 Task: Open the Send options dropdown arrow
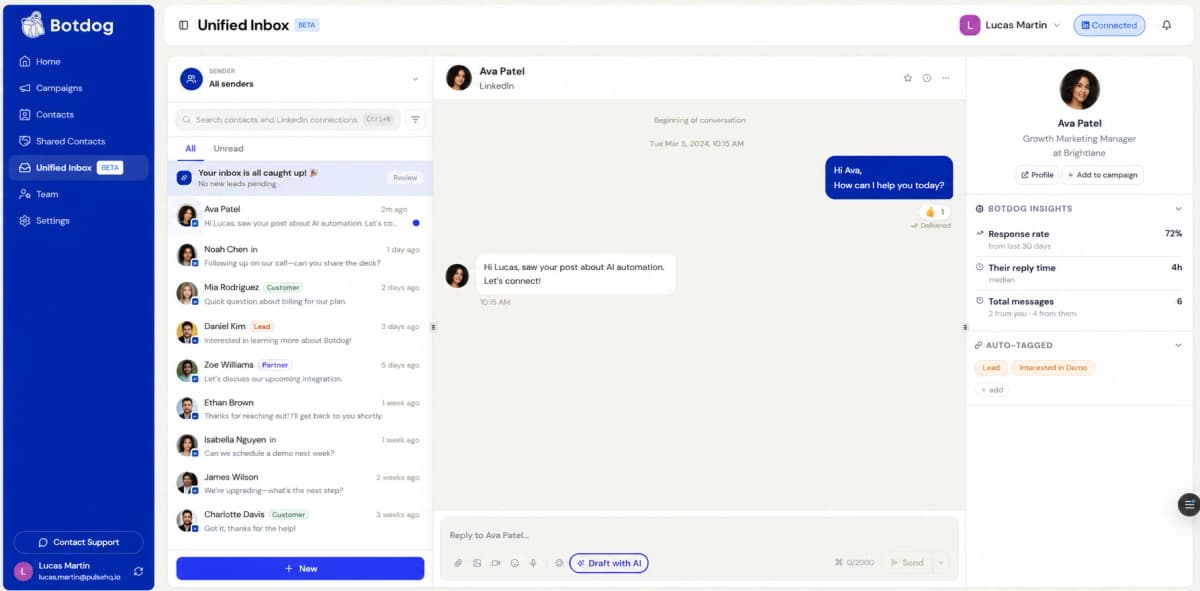click(x=940, y=563)
